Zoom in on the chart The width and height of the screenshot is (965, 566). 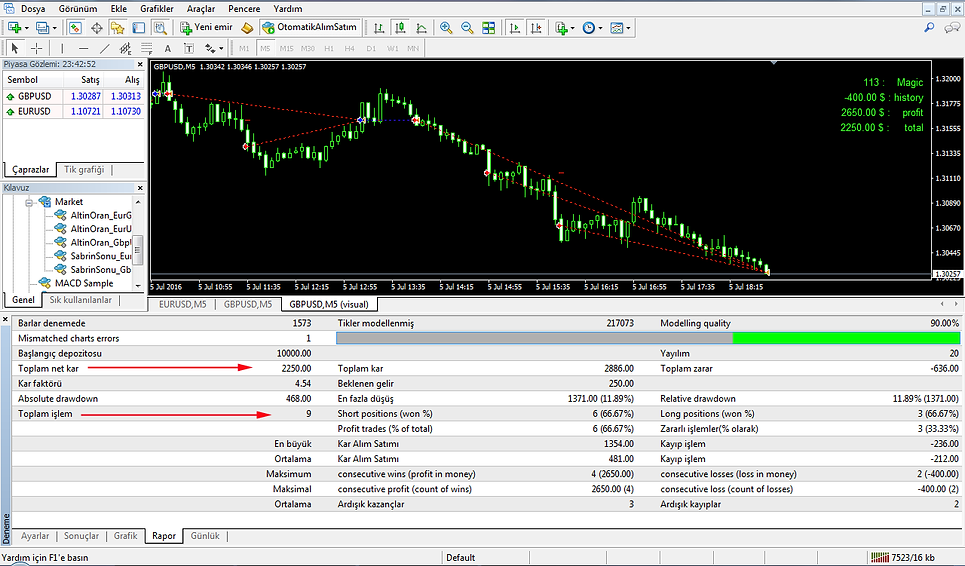pos(446,28)
